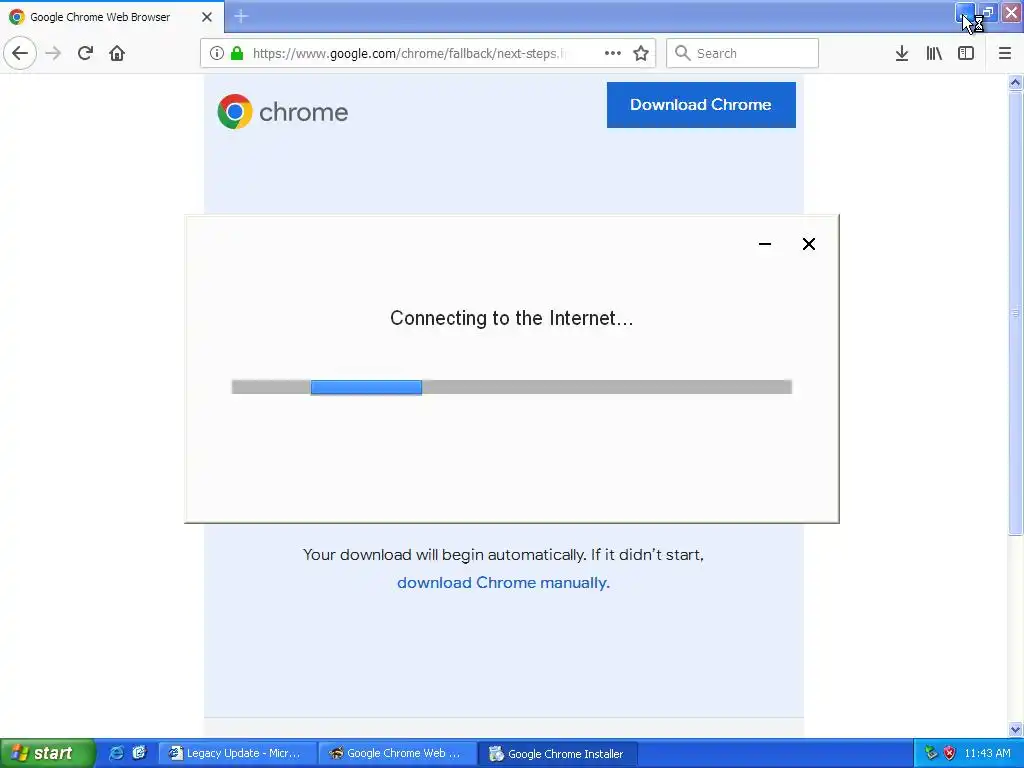The width and height of the screenshot is (1024, 768).
Task: Click the Download Chrome button
Action: click(x=701, y=104)
